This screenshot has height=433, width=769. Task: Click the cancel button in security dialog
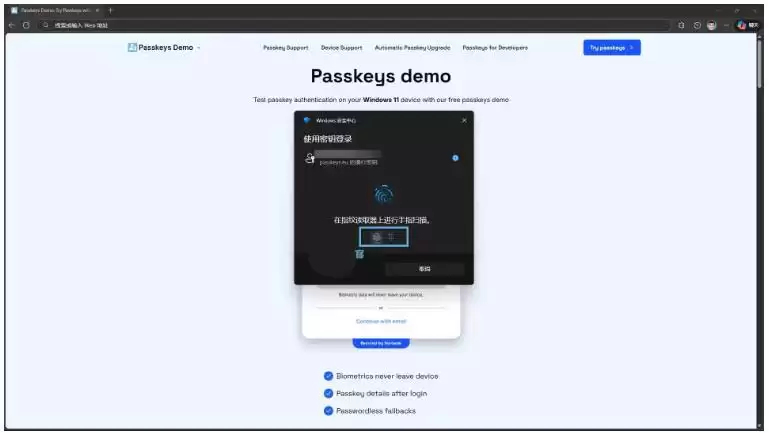coord(424,269)
